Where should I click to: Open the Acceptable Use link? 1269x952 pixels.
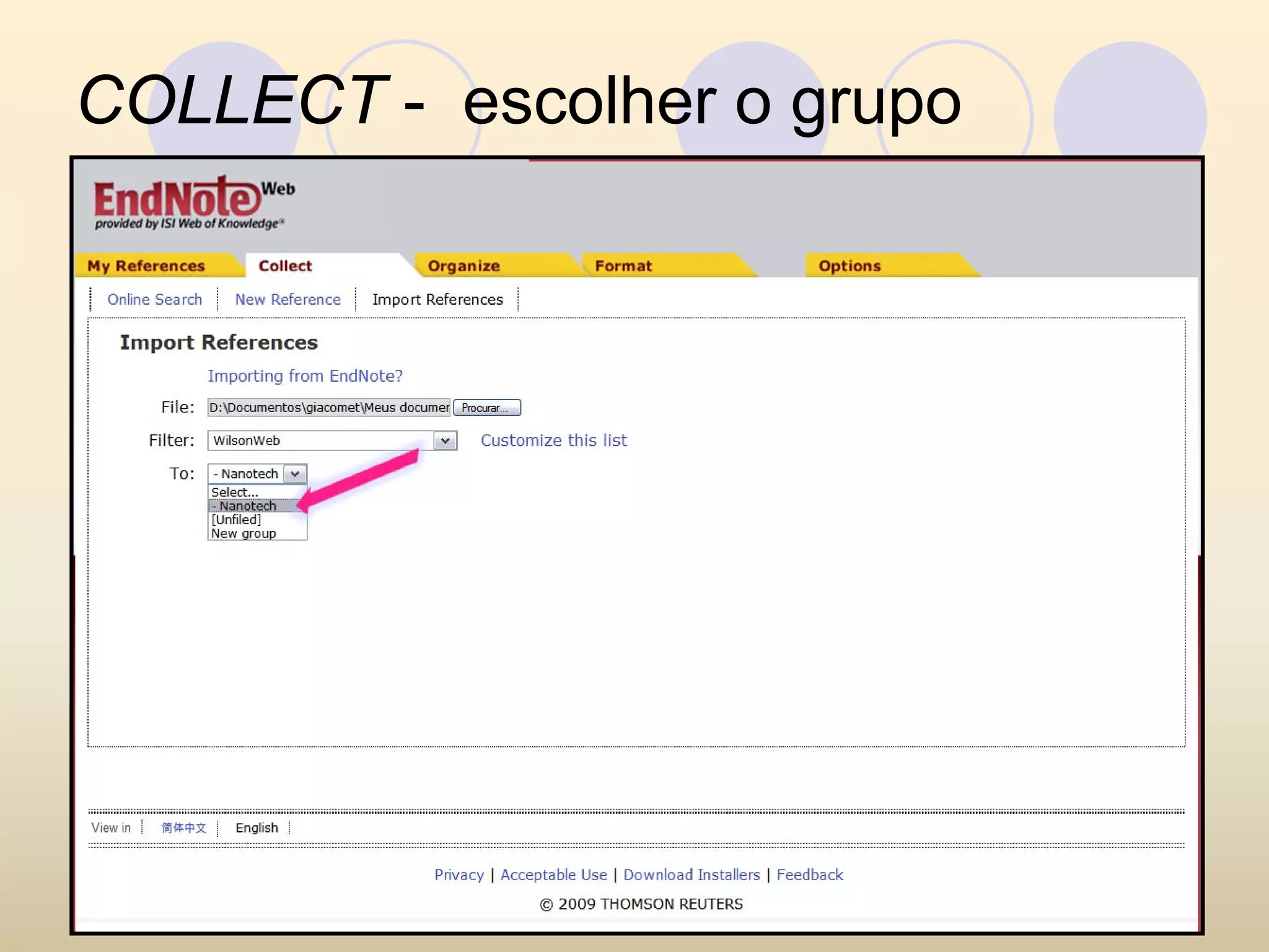[x=554, y=875]
